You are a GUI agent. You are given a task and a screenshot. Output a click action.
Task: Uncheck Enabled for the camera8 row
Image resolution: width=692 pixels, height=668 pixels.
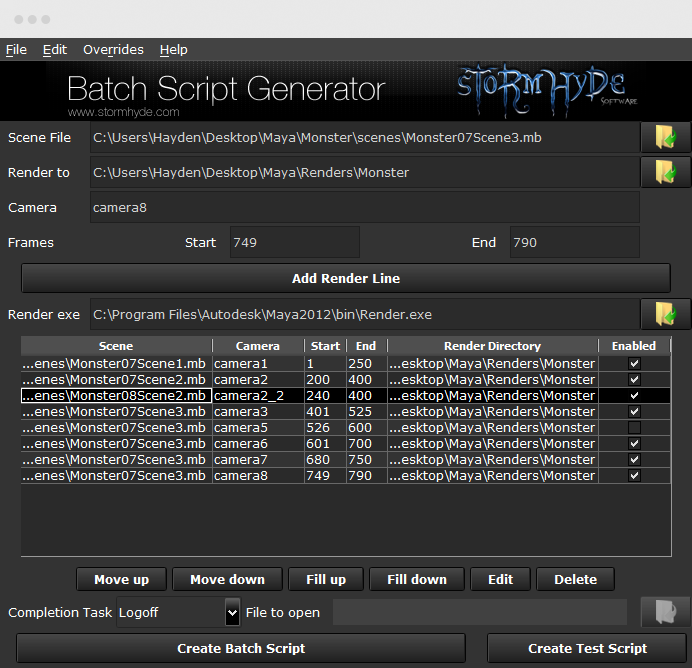click(x=634, y=476)
